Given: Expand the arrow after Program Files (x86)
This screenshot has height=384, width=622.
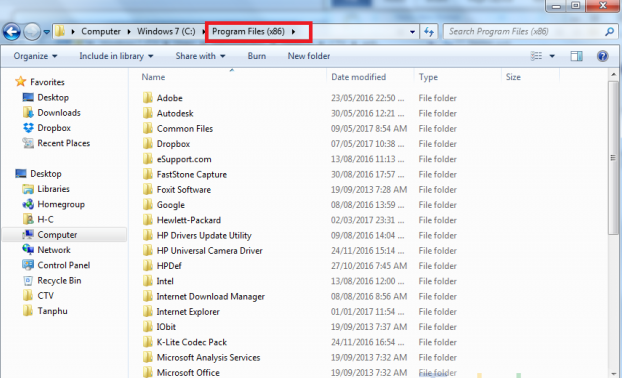Looking at the screenshot, I should 294,32.
